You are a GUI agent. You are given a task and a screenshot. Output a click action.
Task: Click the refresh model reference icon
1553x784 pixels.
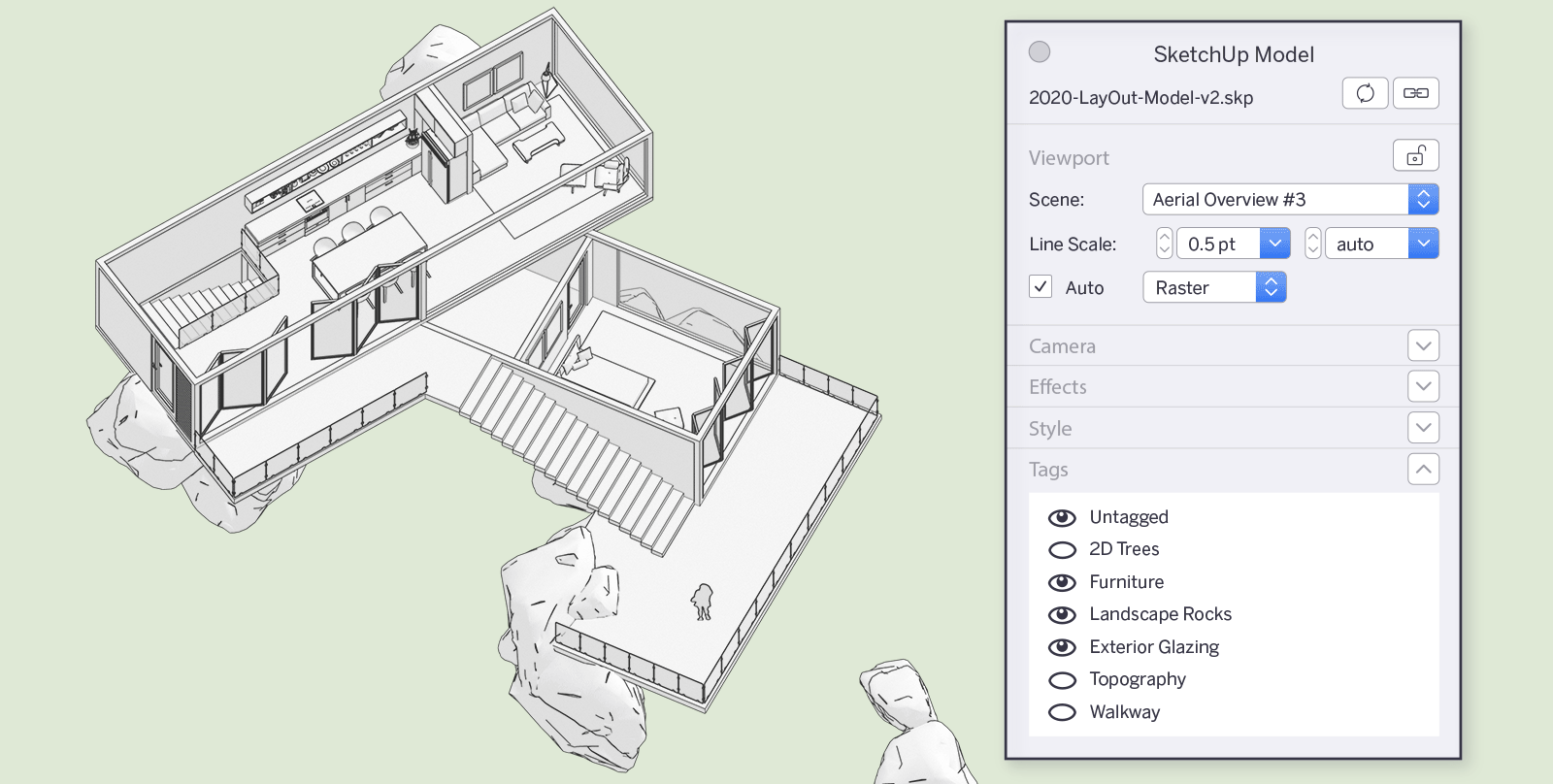click(x=1365, y=93)
